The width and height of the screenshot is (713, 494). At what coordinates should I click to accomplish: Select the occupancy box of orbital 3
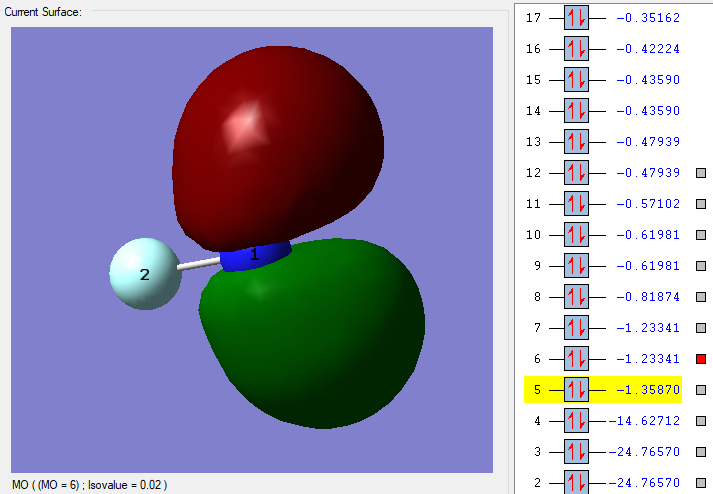pos(576,451)
